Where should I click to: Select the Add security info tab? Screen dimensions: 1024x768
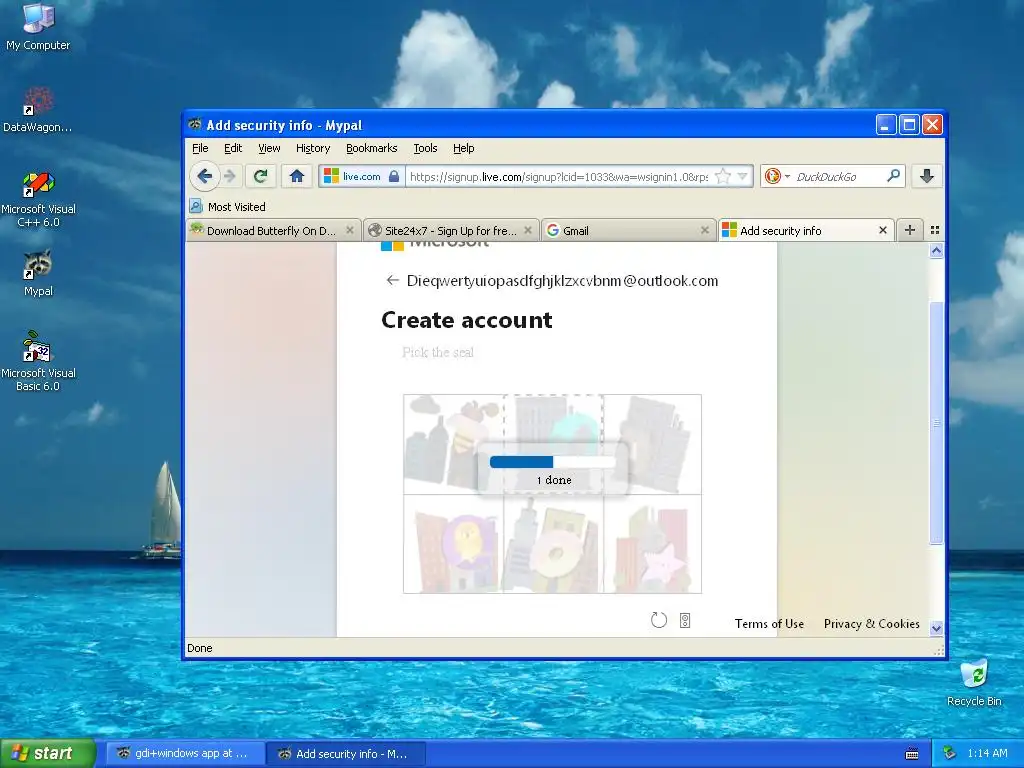pos(806,231)
